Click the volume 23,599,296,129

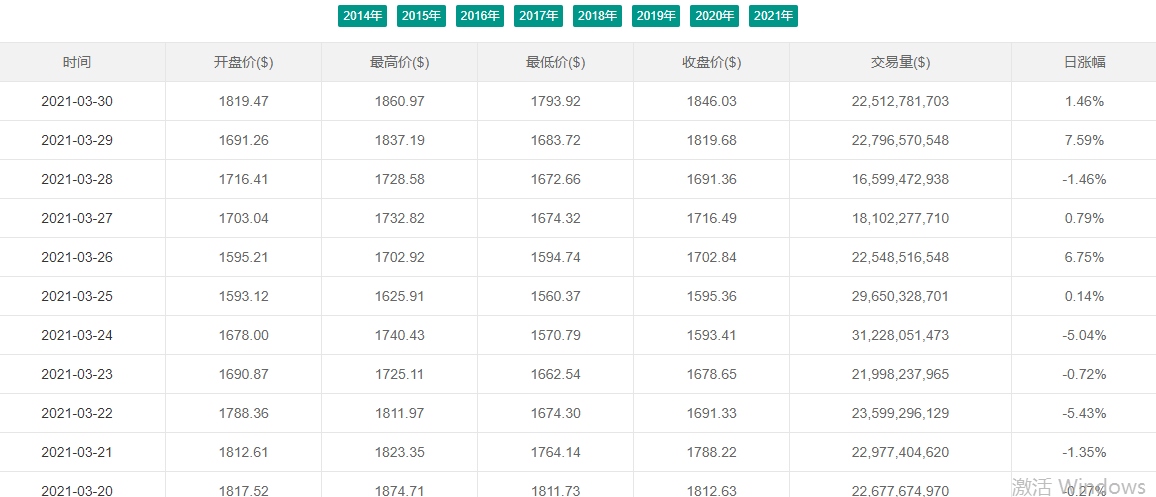click(900, 414)
